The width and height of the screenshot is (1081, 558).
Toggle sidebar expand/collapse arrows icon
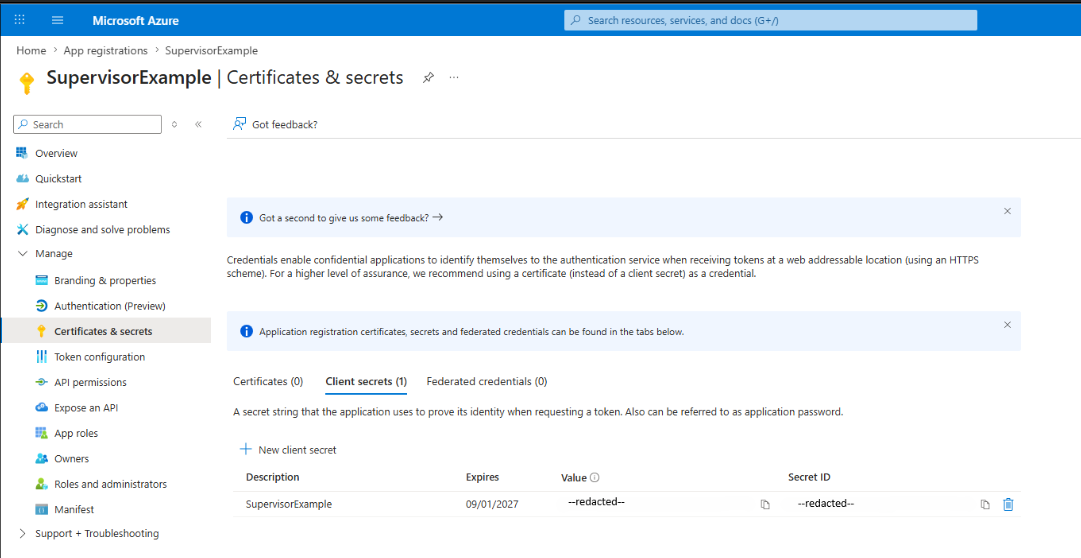pyautogui.click(x=174, y=124)
